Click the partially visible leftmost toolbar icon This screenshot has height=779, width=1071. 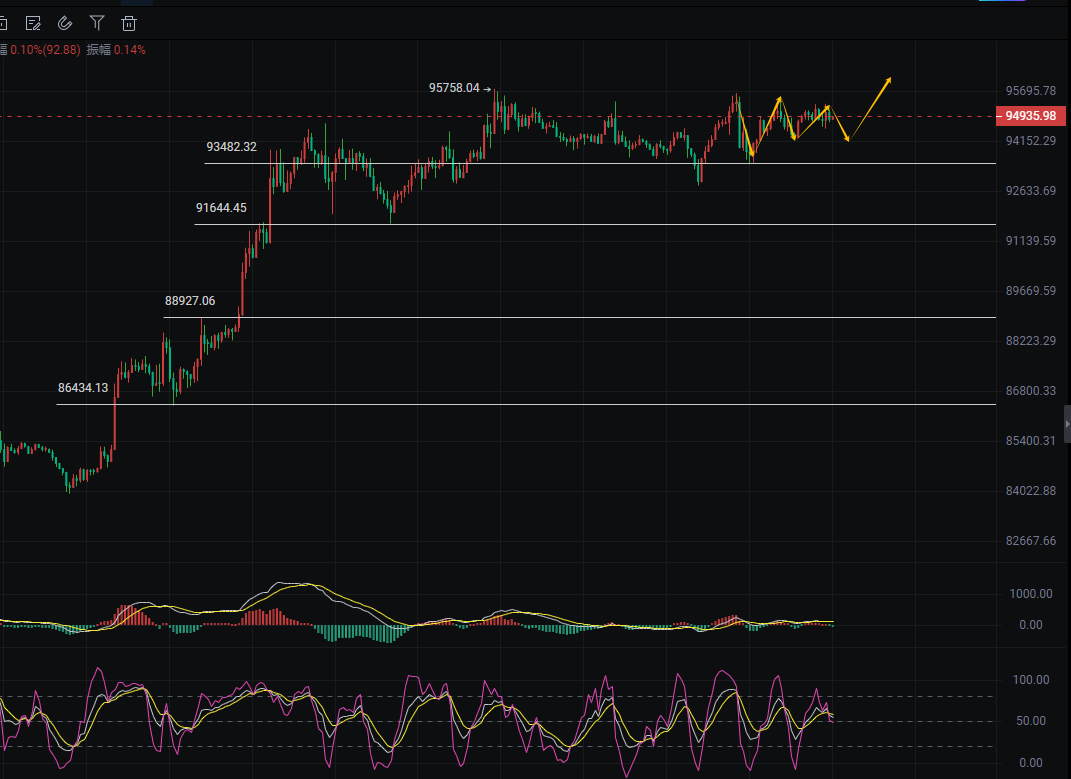(3, 22)
